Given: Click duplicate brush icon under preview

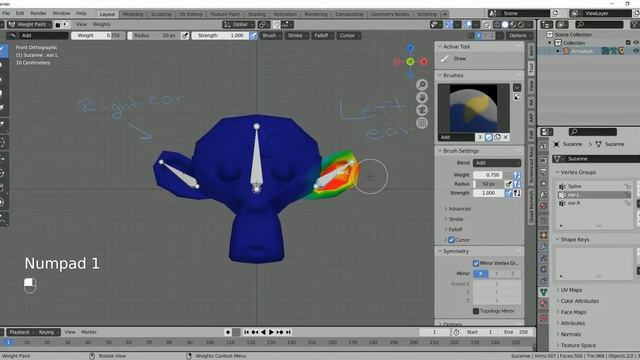Looking at the screenshot, I should (x=497, y=138).
